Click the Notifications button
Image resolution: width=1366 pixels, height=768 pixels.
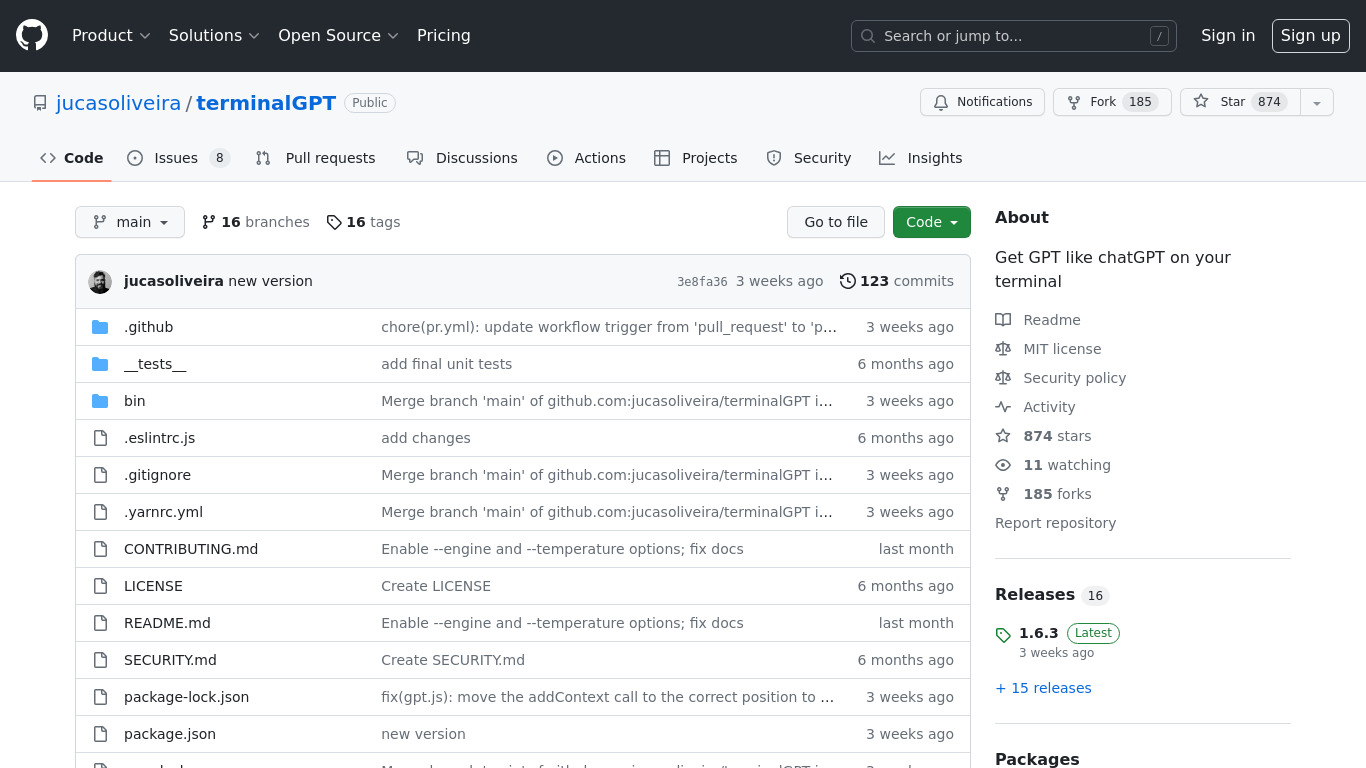point(982,102)
